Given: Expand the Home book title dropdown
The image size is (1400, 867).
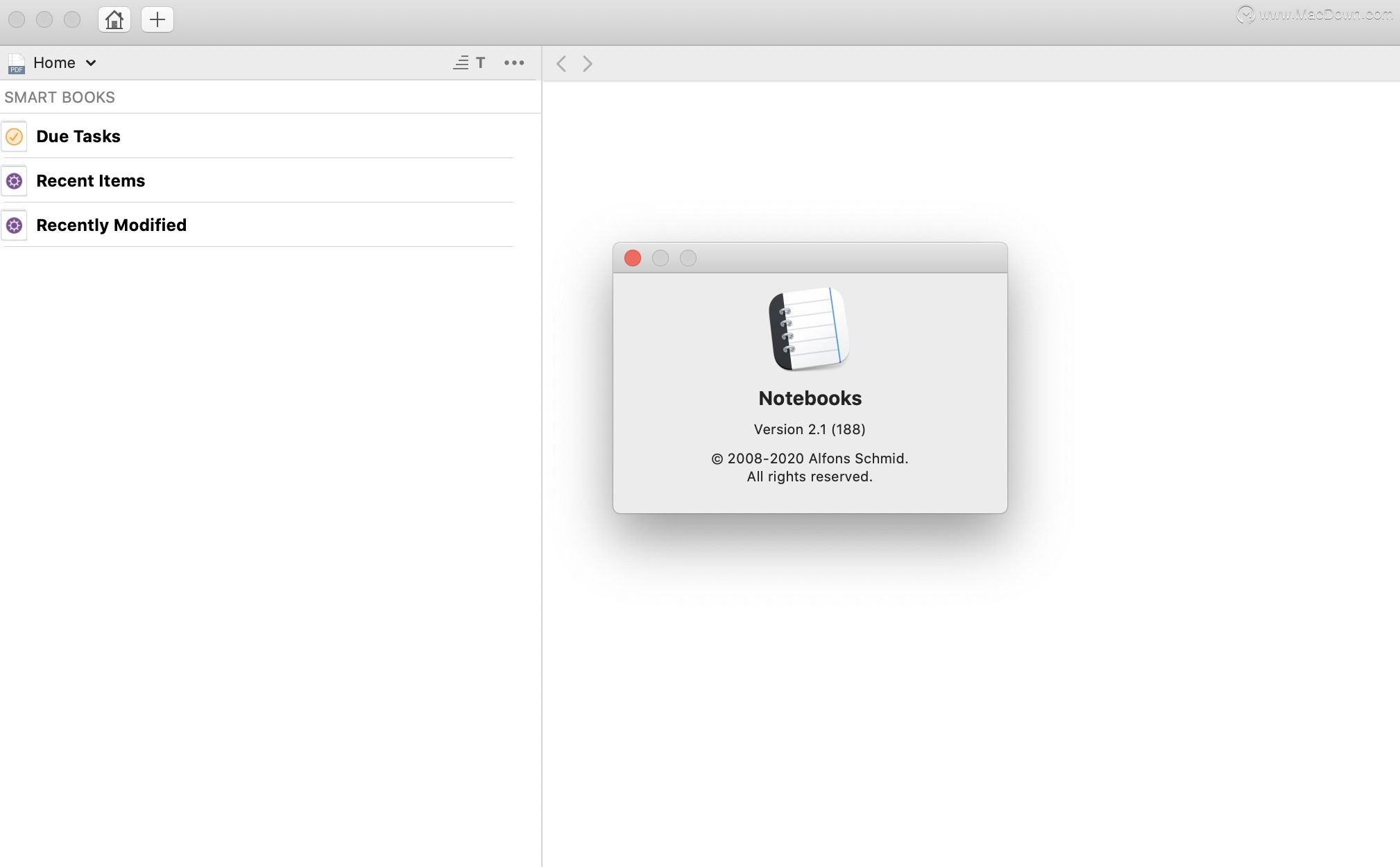Looking at the screenshot, I should (90, 63).
